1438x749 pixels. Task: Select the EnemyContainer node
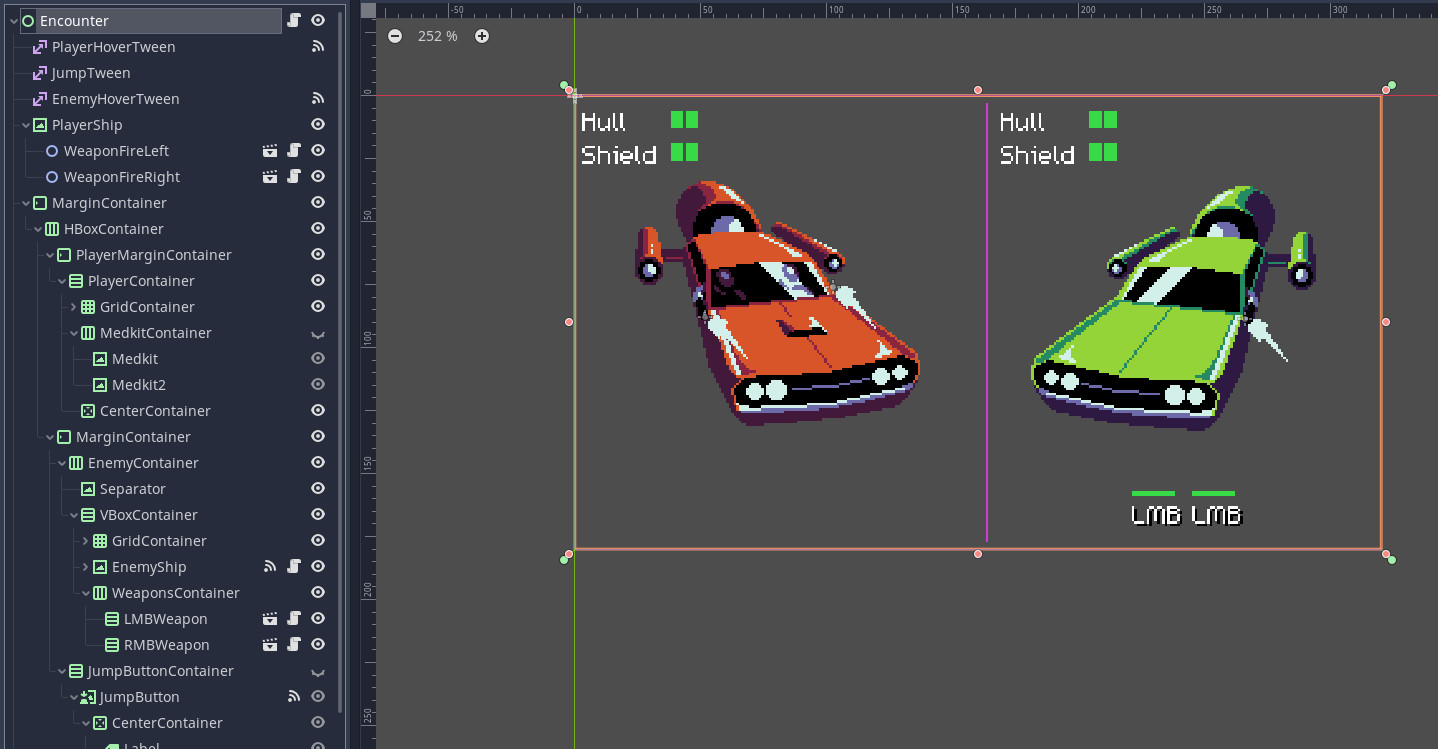[x=143, y=463]
